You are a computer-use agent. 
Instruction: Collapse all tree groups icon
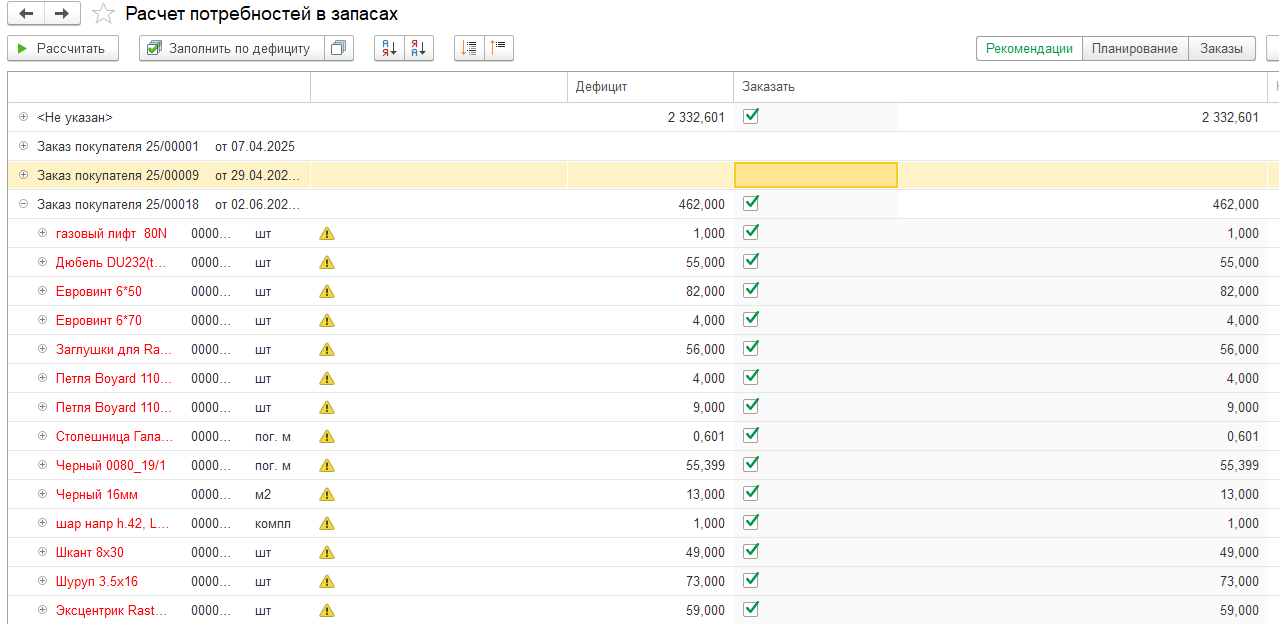(x=499, y=48)
